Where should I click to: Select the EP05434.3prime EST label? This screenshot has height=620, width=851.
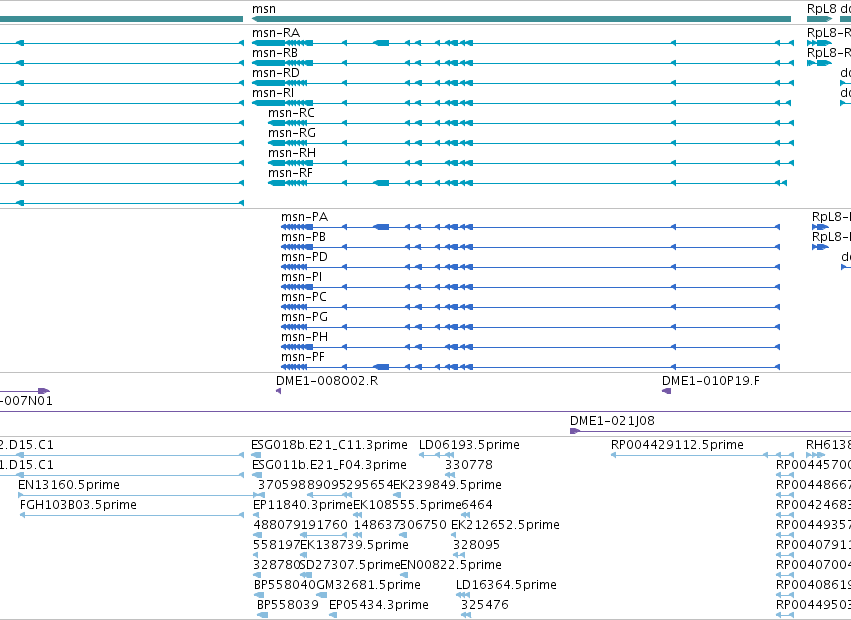click(379, 606)
